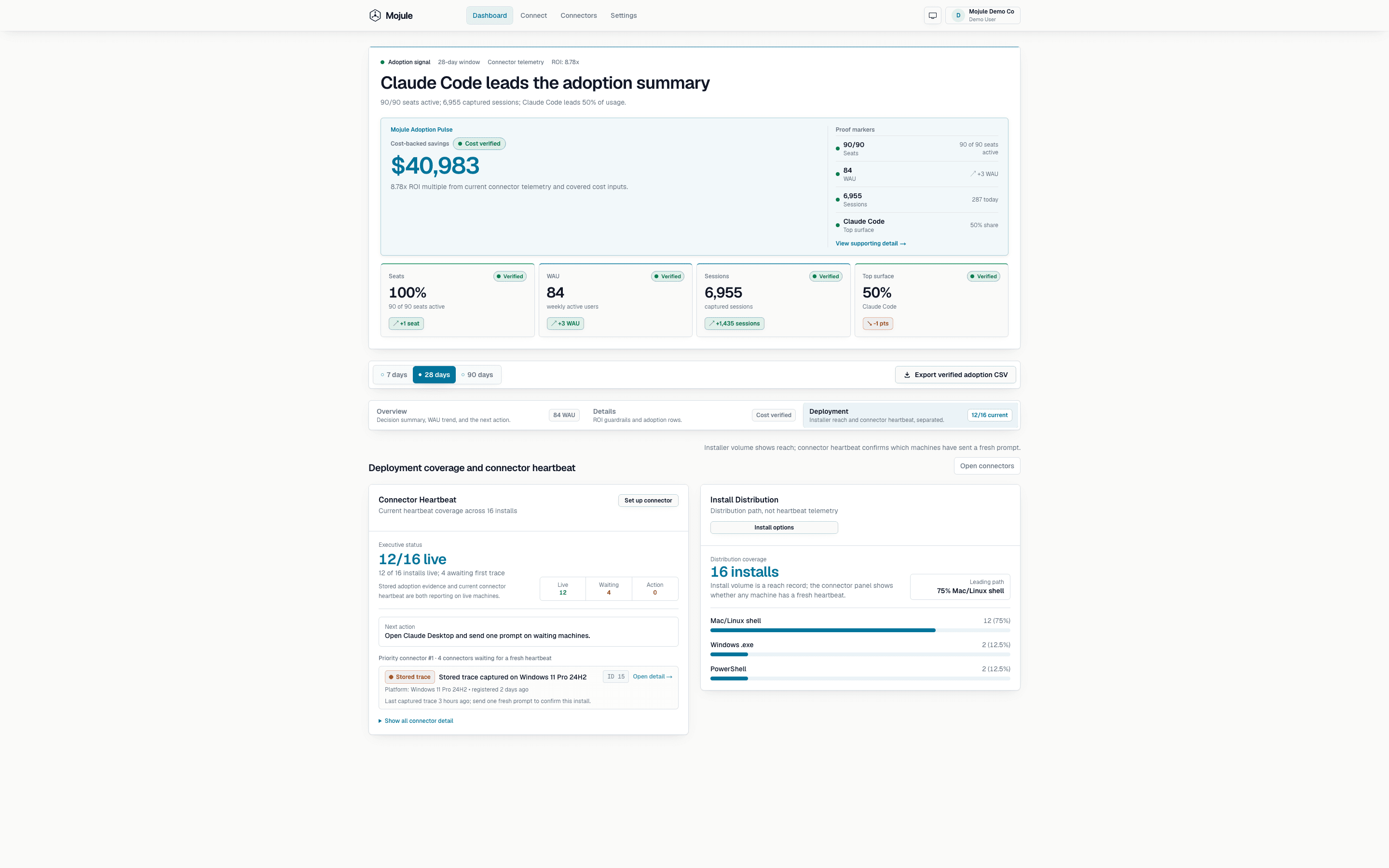Switch to the Overview tab

477,415
